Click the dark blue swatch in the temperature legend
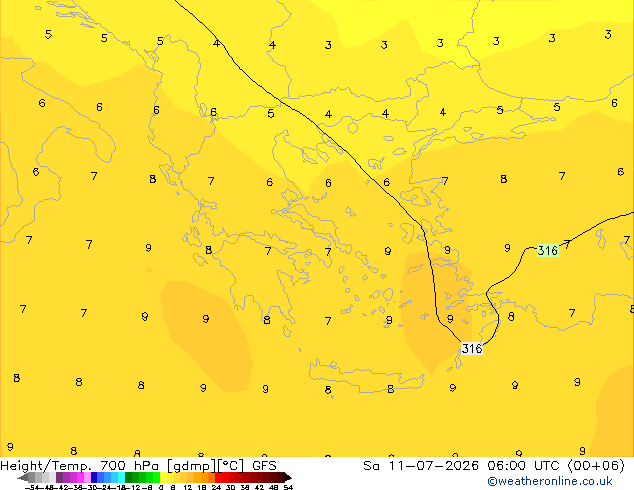The image size is (634, 490). point(94,478)
